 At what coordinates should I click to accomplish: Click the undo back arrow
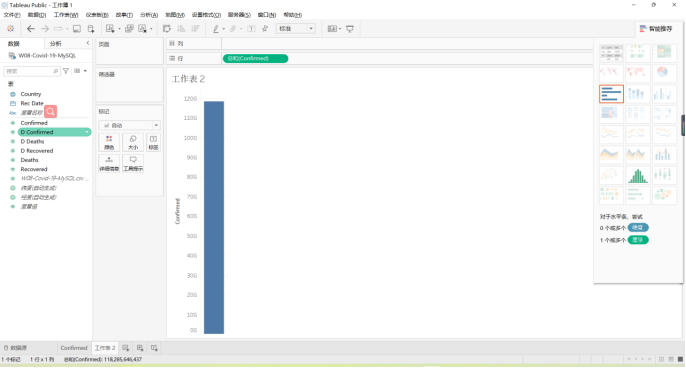coord(31,29)
